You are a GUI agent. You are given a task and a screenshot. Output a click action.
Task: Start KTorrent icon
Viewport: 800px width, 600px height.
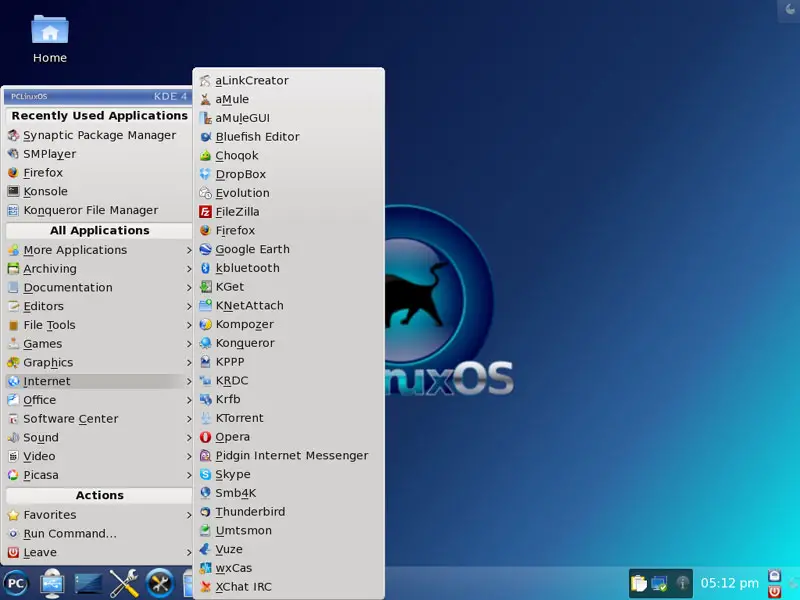[205, 418]
